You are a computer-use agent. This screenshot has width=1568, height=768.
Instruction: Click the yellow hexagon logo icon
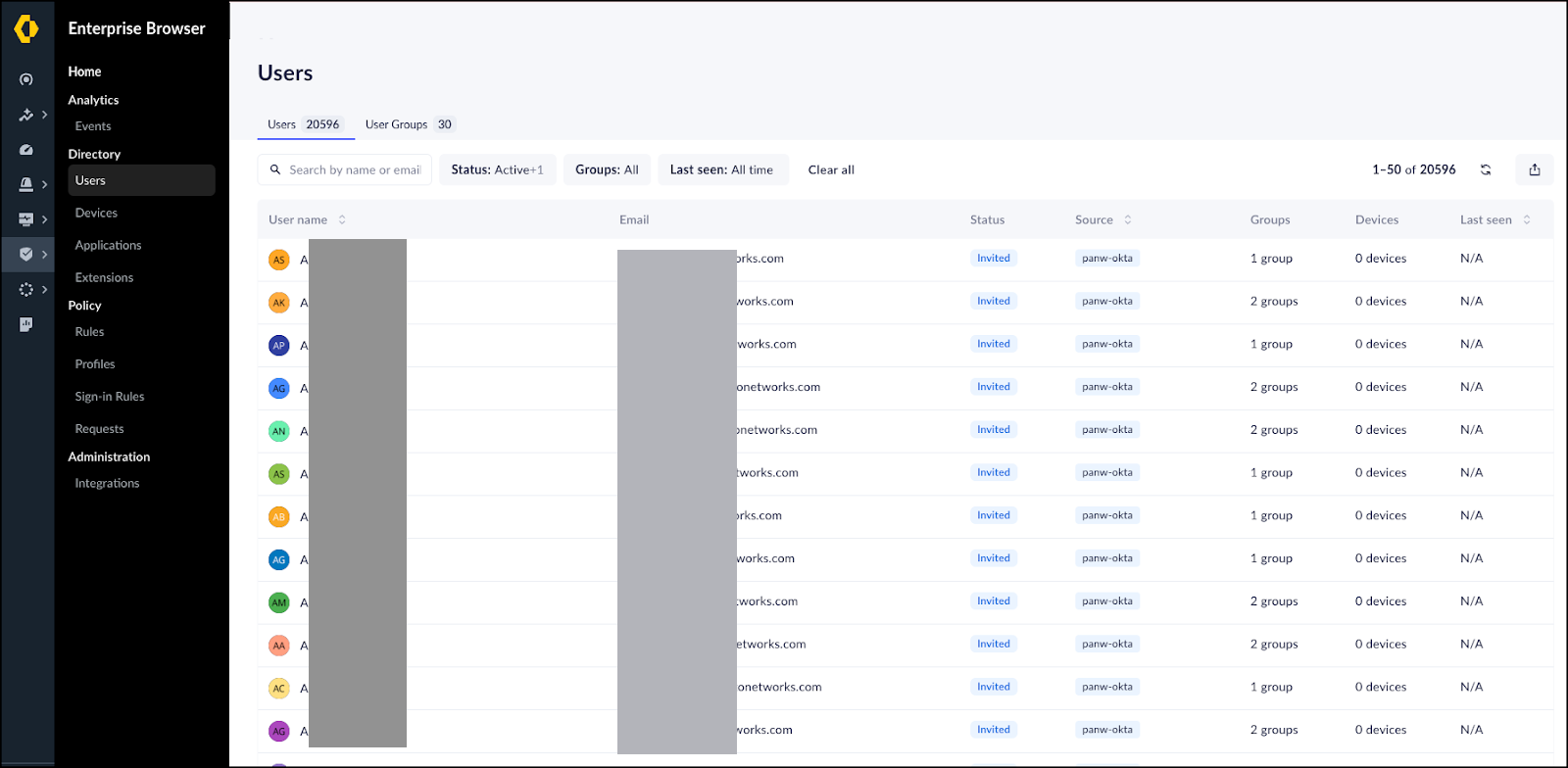[26, 29]
